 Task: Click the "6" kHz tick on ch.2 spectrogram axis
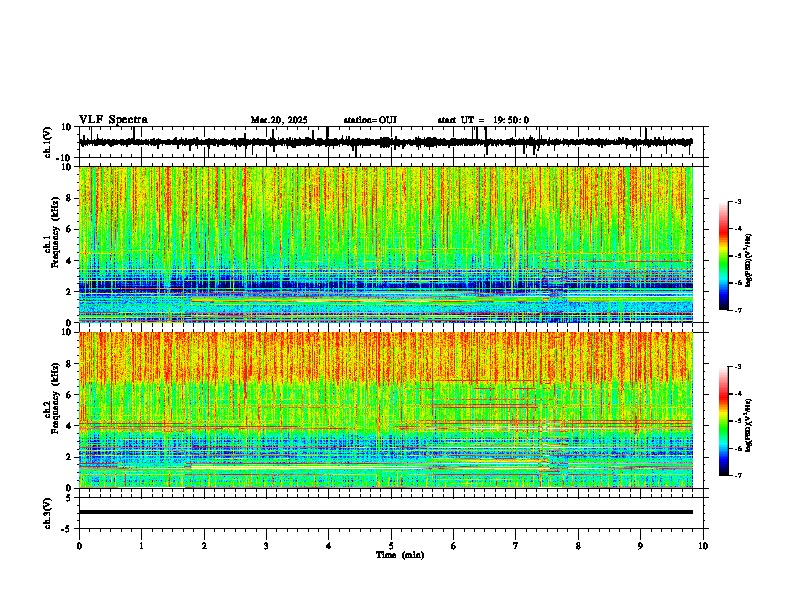click(71, 394)
